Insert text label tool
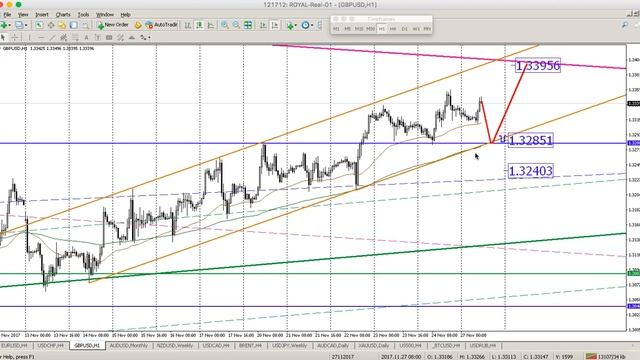This screenshot has height=360, width=640. tap(98, 37)
